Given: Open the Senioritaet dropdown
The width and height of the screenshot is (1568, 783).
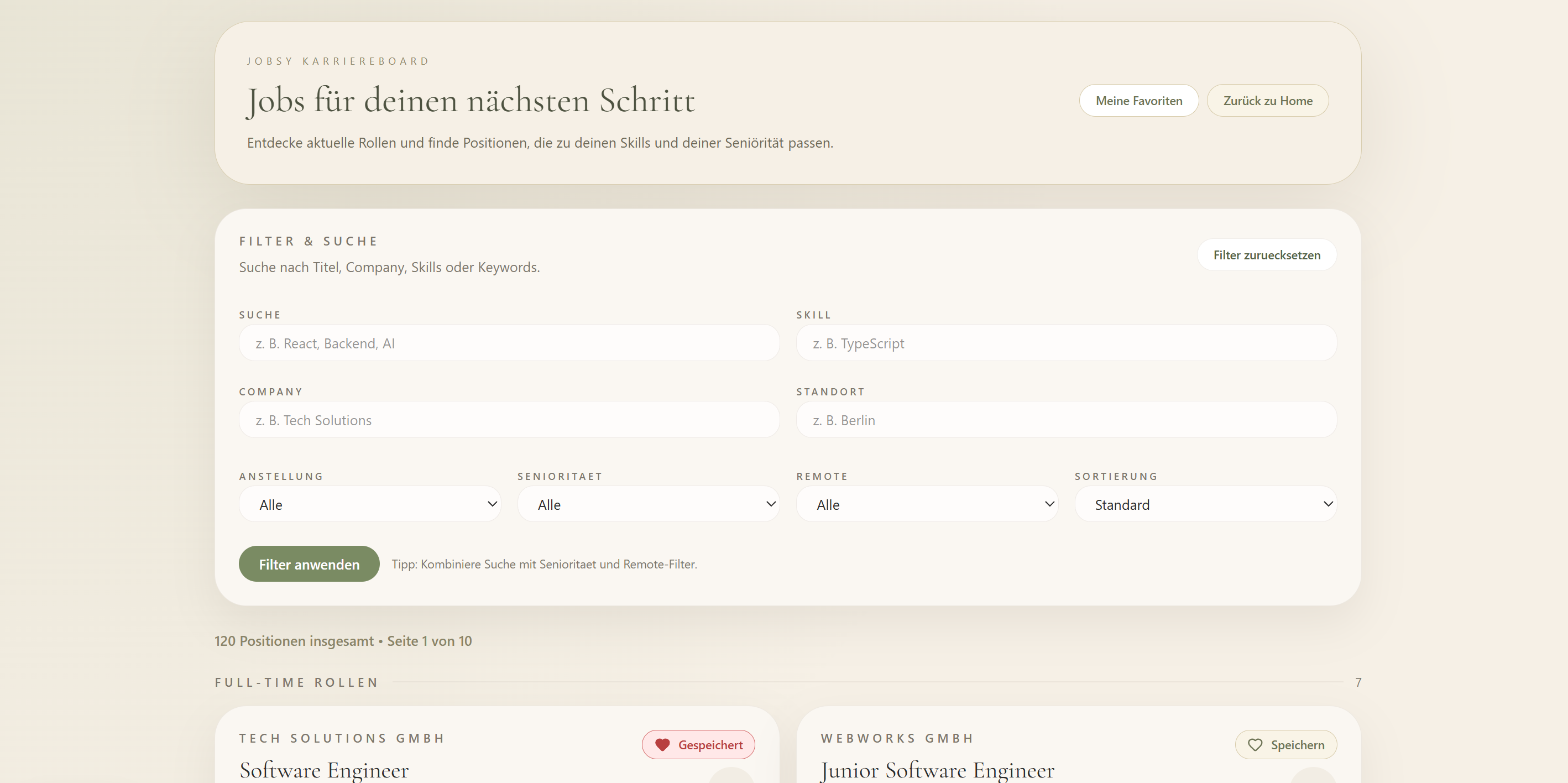Looking at the screenshot, I should (648, 504).
